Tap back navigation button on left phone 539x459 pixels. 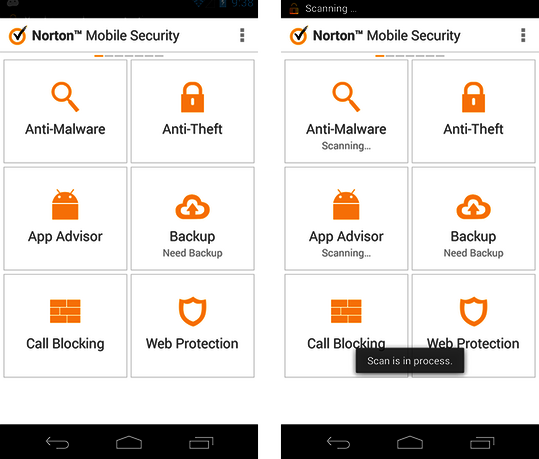pyautogui.click(x=57, y=443)
